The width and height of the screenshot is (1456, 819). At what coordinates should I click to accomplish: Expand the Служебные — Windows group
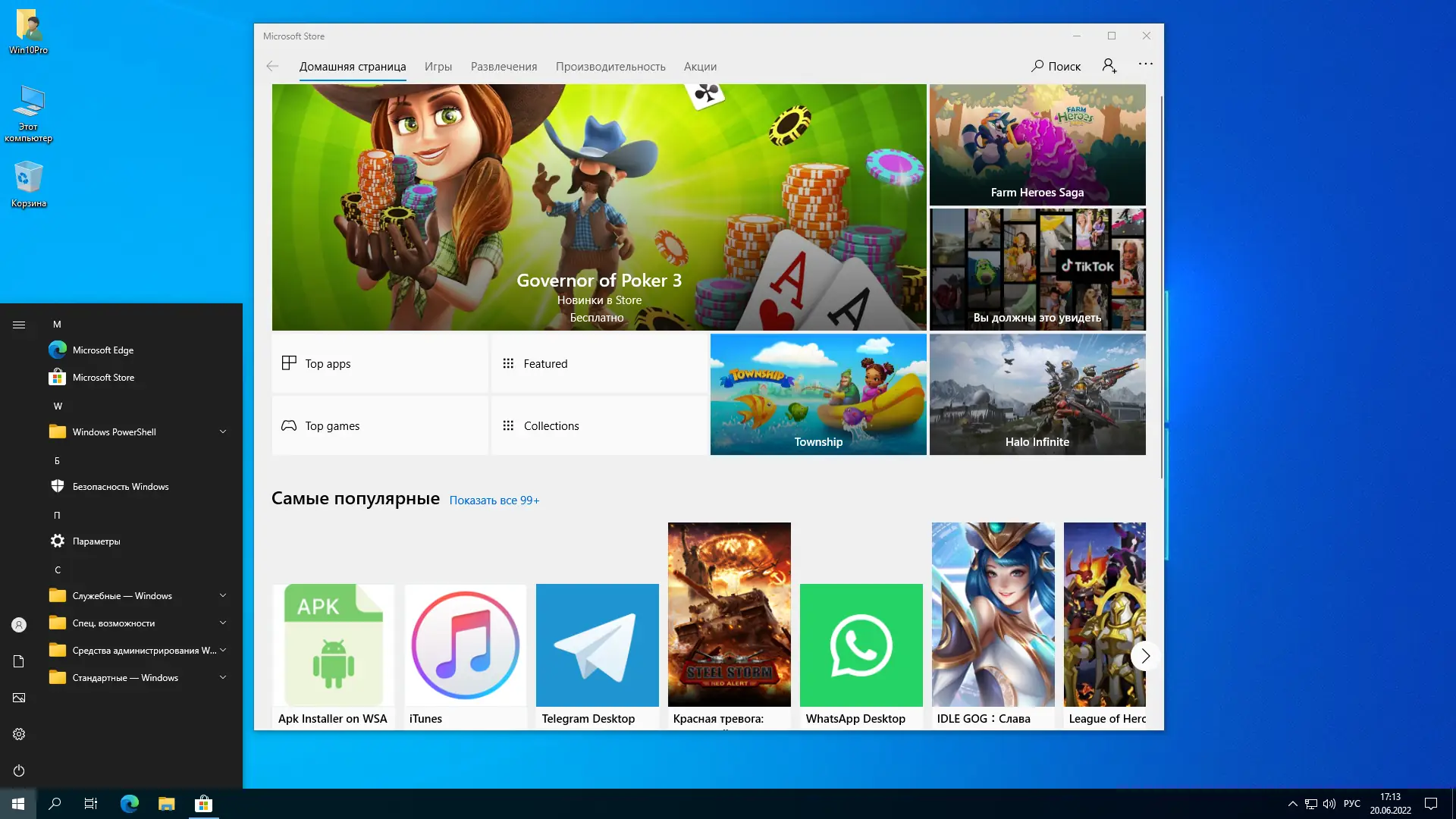pyautogui.click(x=222, y=595)
